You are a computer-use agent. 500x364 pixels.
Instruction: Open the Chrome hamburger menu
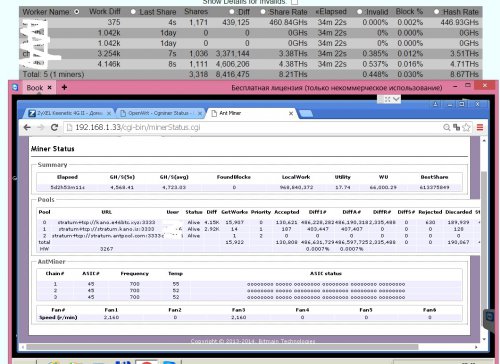pyautogui.click(x=480, y=127)
